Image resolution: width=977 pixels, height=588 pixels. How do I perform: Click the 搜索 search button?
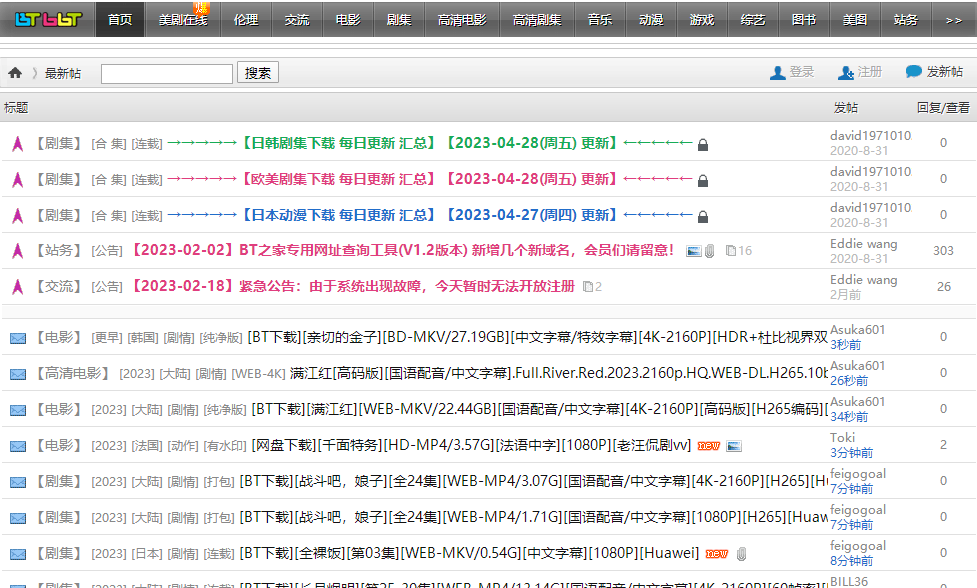click(258, 73)
